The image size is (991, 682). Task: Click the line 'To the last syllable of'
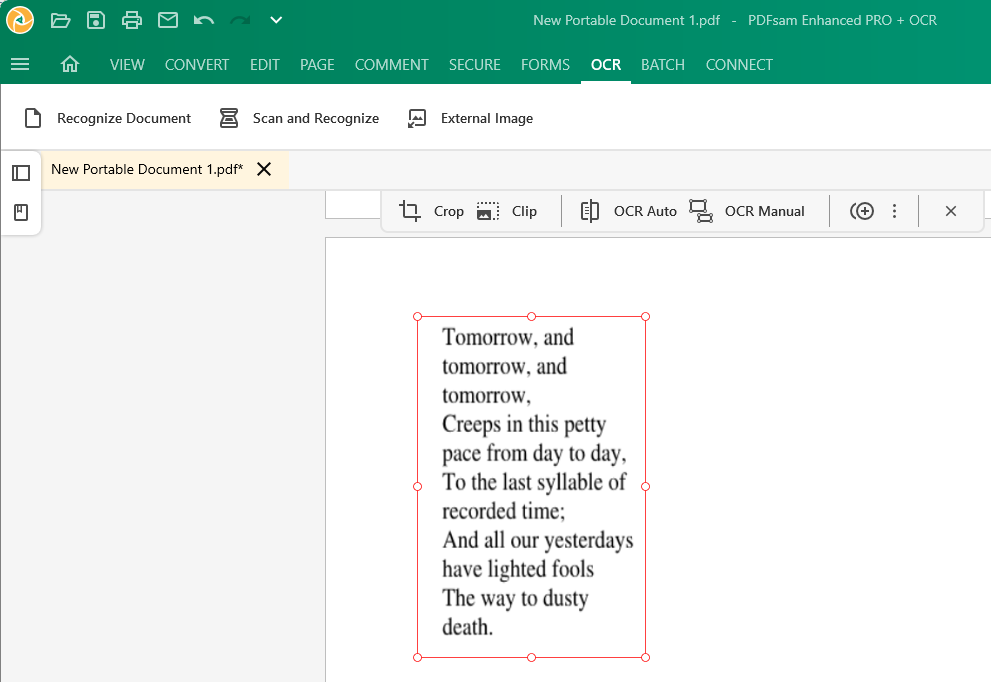(534, 482)
